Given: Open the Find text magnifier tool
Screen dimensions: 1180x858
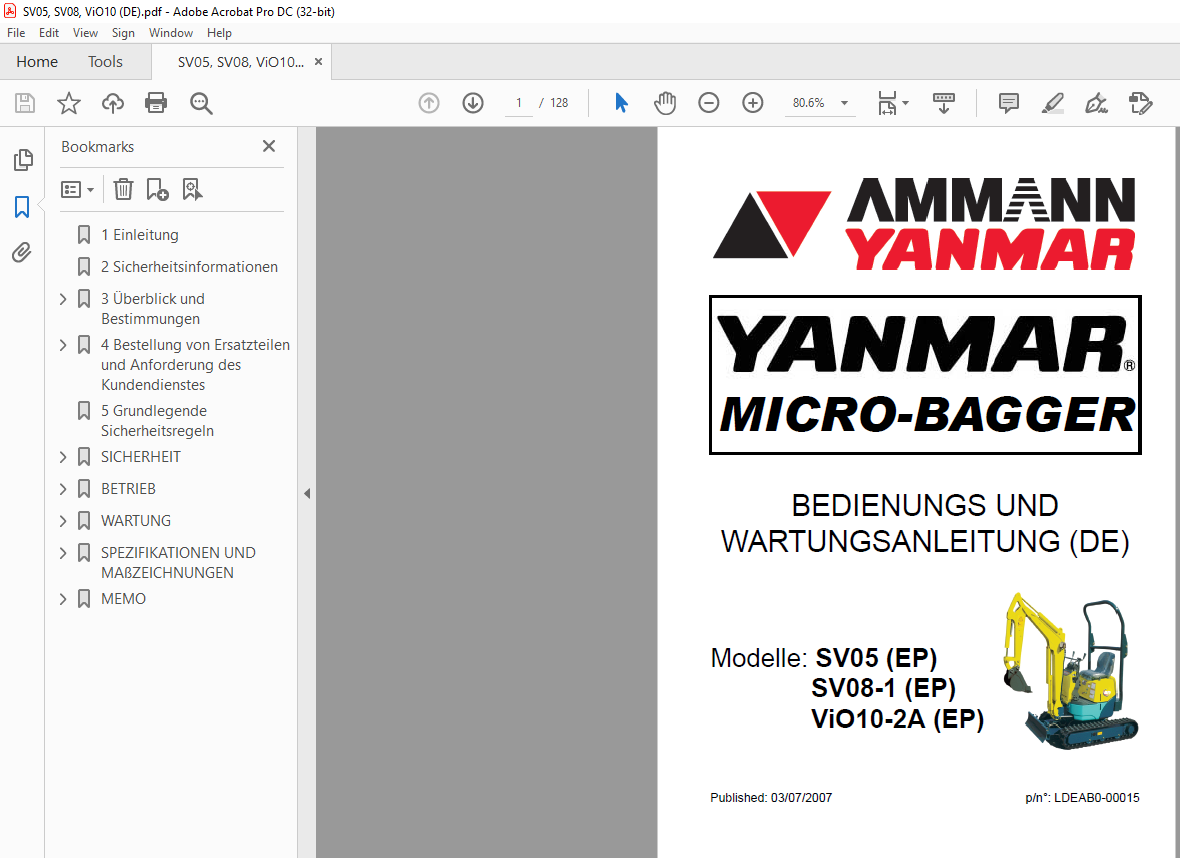Looking at the screenshot, I should [201, 103].
